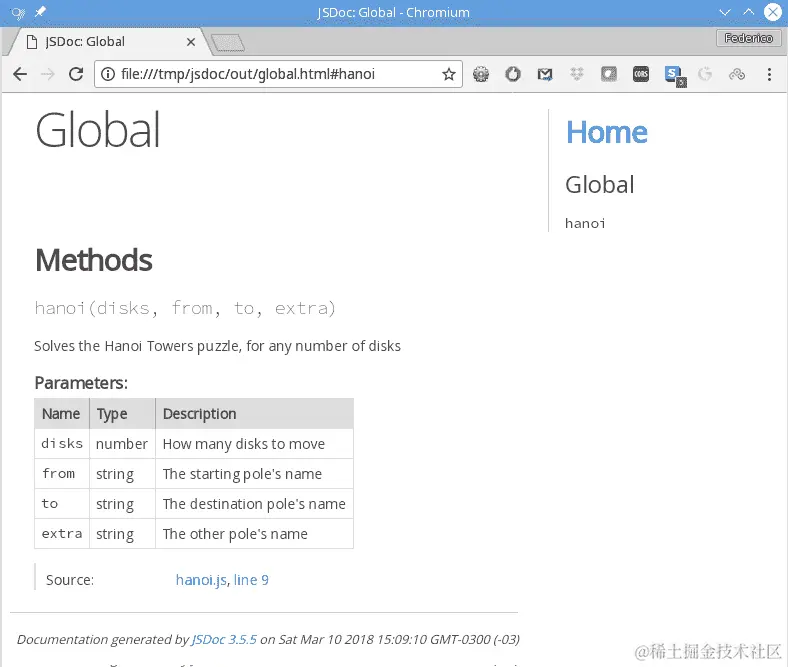788x667 pixels.
Task: Open the grey square notes extension
Action: click(609, 74)
